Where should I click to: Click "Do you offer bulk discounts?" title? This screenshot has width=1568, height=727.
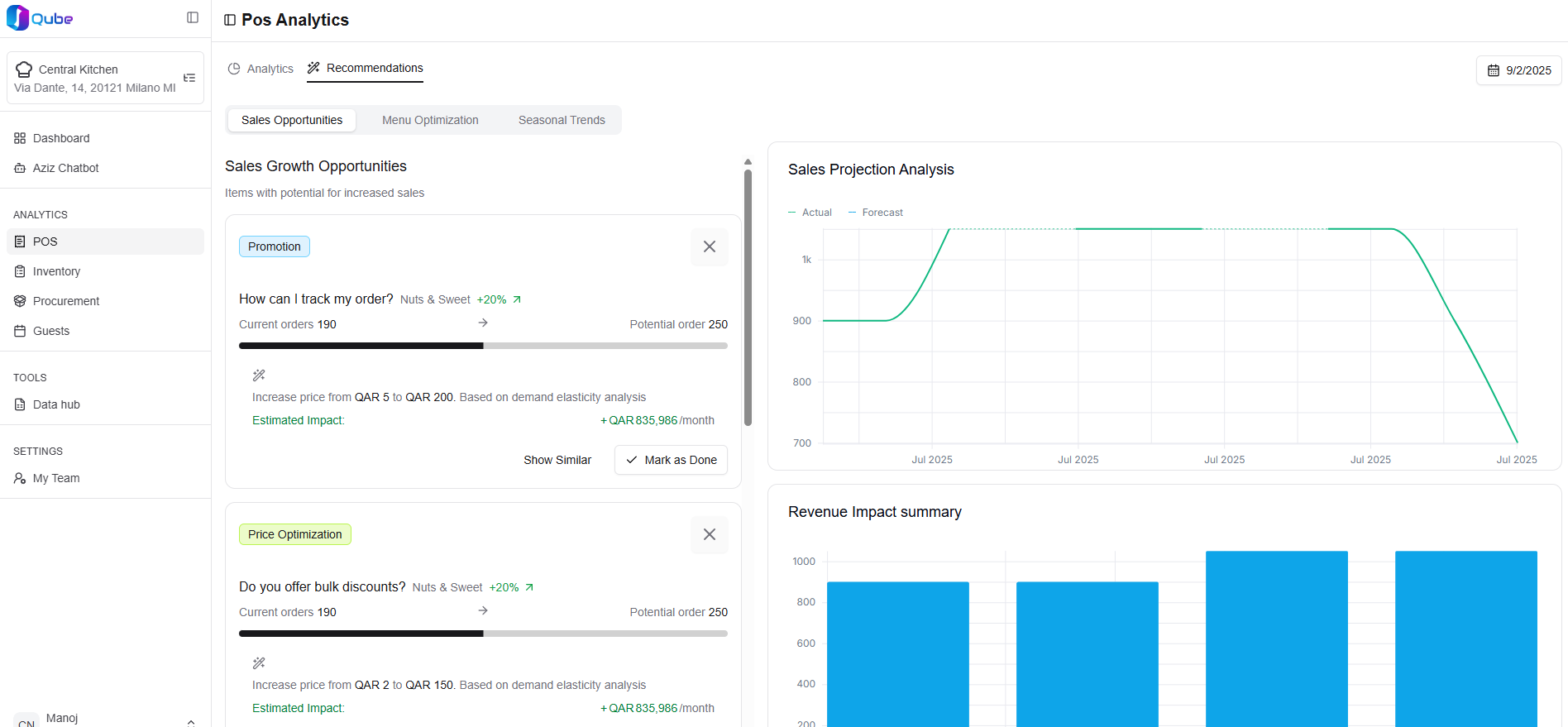[x=323, y=586]
